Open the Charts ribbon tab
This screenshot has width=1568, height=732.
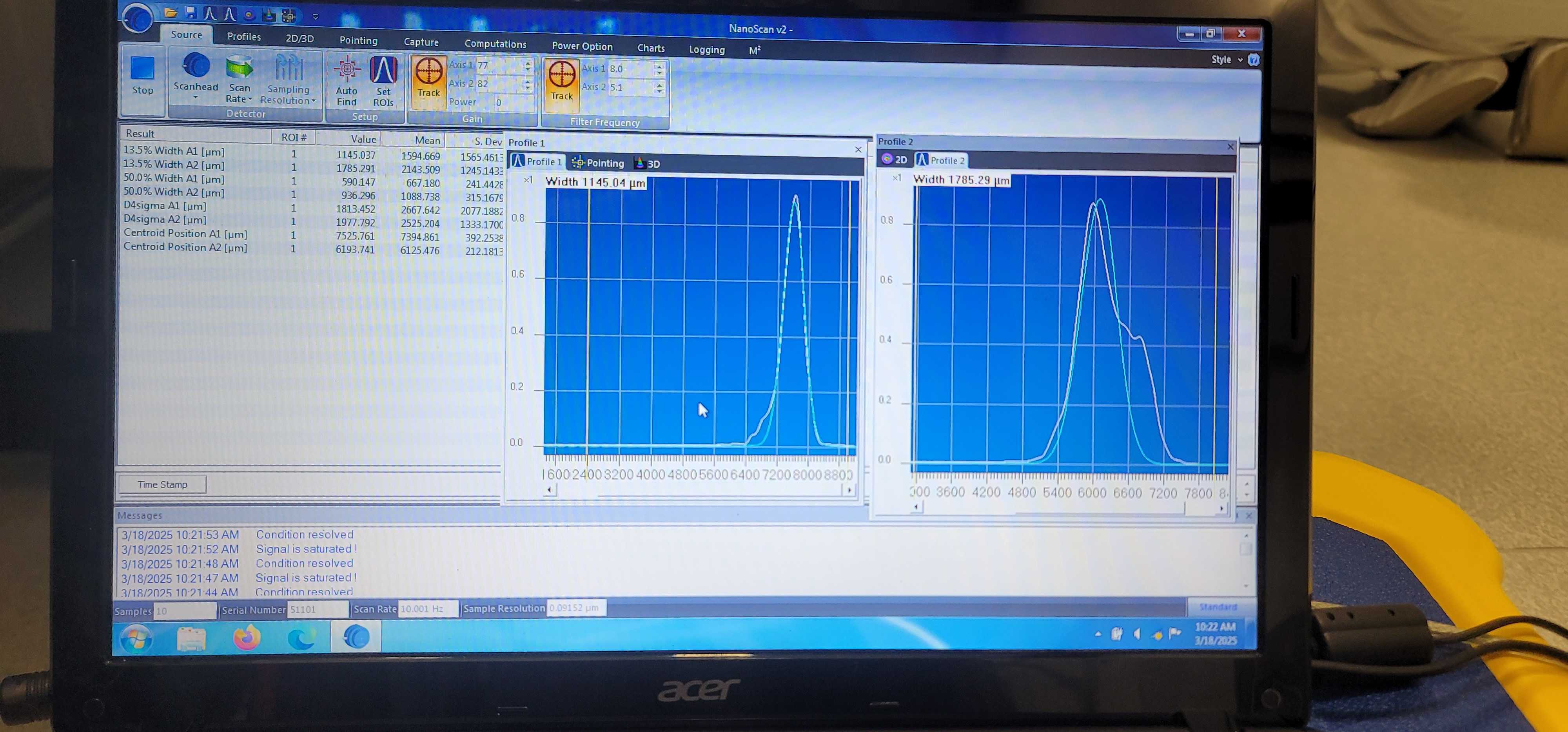[x=651, y=48]
